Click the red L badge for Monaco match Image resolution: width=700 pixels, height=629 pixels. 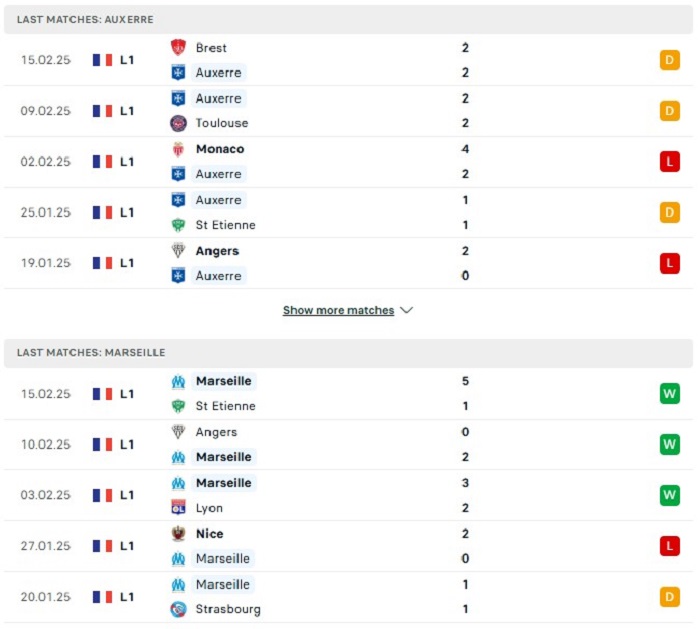point(670,162)
